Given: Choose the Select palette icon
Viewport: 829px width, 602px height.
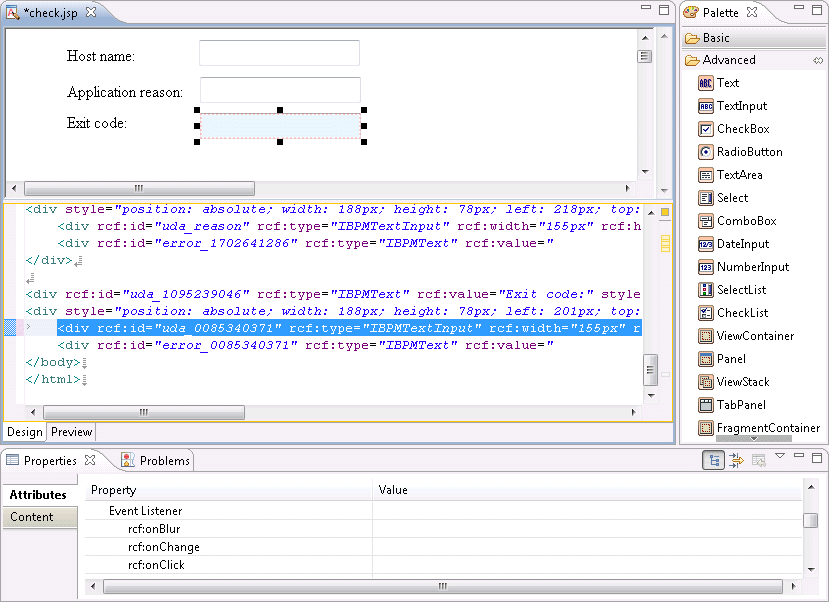Looking at the screenshot, I should (705, 198).
